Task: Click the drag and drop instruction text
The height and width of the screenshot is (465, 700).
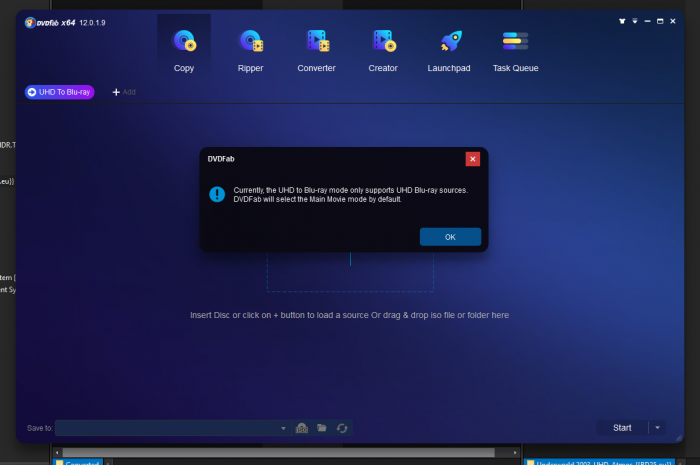Action: [350, 315]
